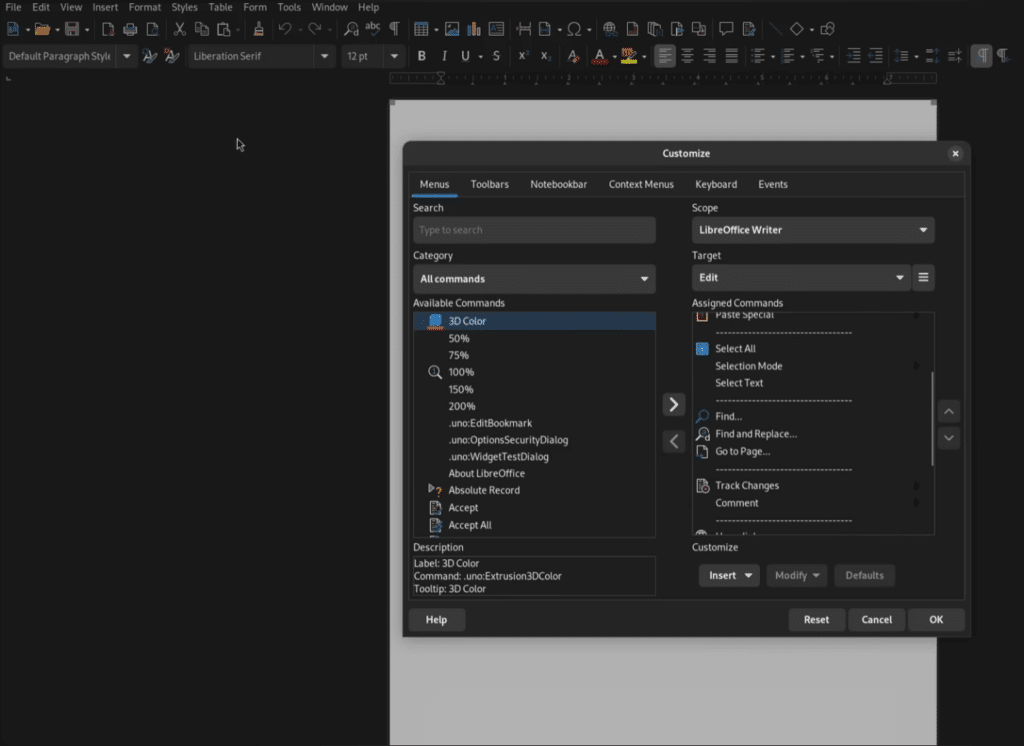1024x746 pixels.
Task: Open the Category All commands dropdown
Action: [x=534, y=279]
